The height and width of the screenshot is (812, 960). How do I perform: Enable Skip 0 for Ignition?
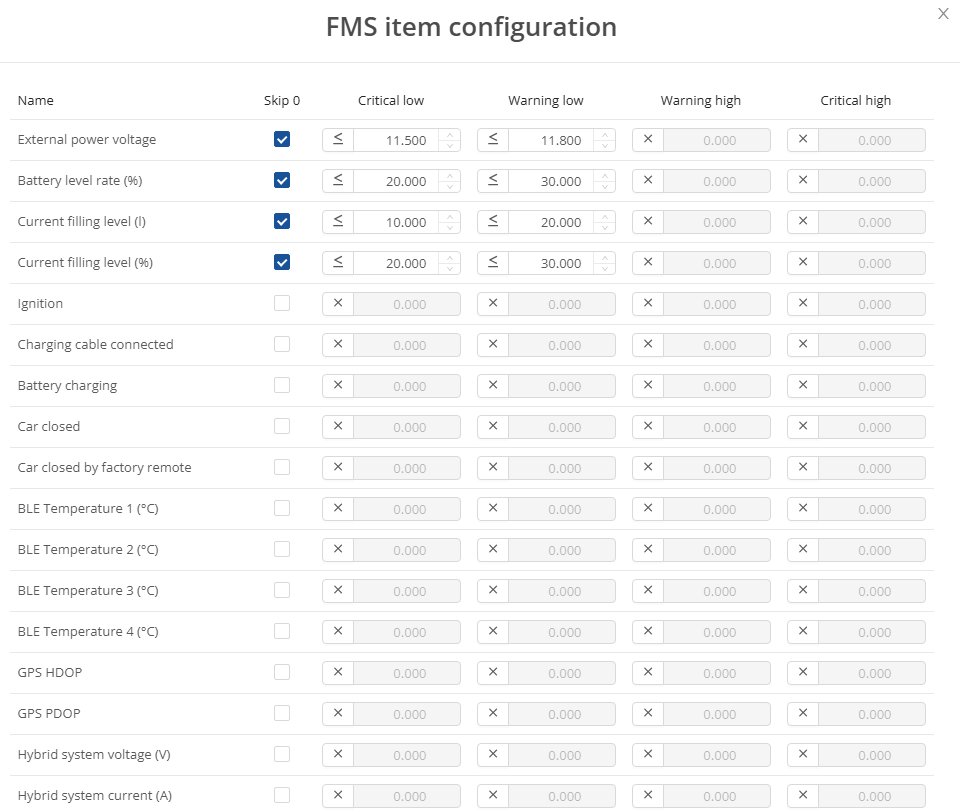[x=282, y=303]
